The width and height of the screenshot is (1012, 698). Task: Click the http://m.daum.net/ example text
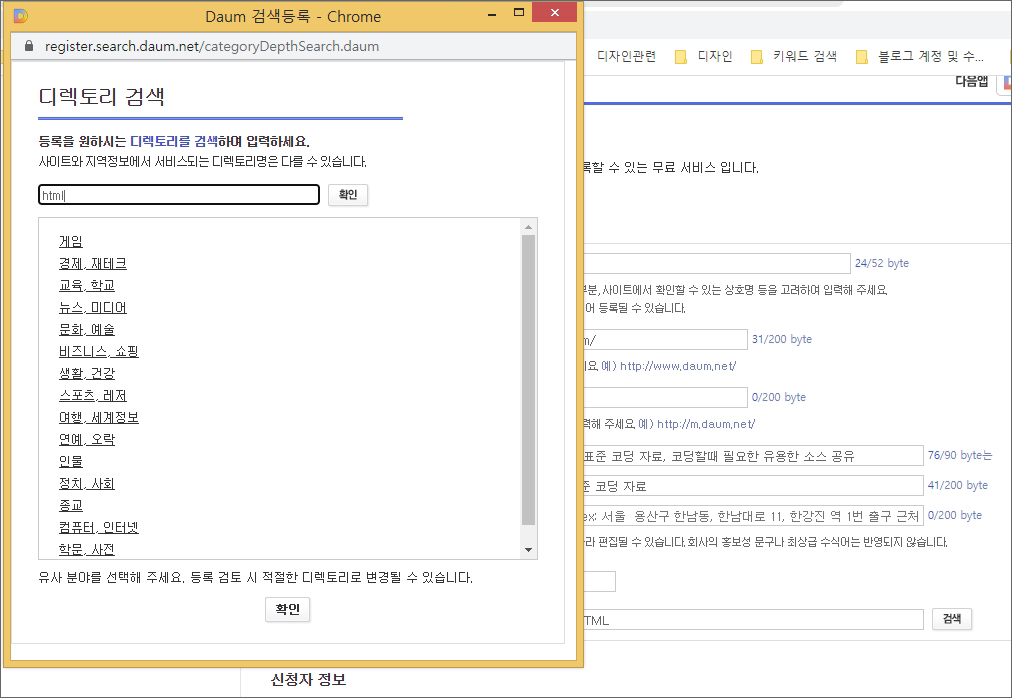tap(706, 424)
